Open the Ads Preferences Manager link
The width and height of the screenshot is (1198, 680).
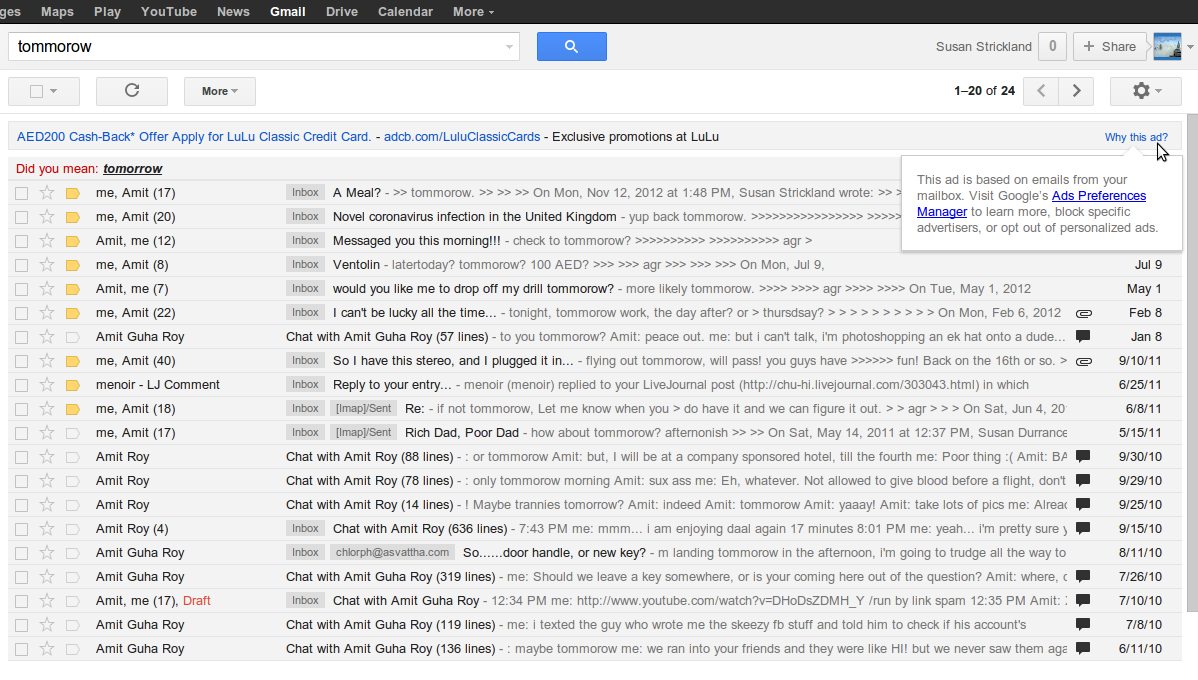pyautogui.click(x=1031, y=204)
